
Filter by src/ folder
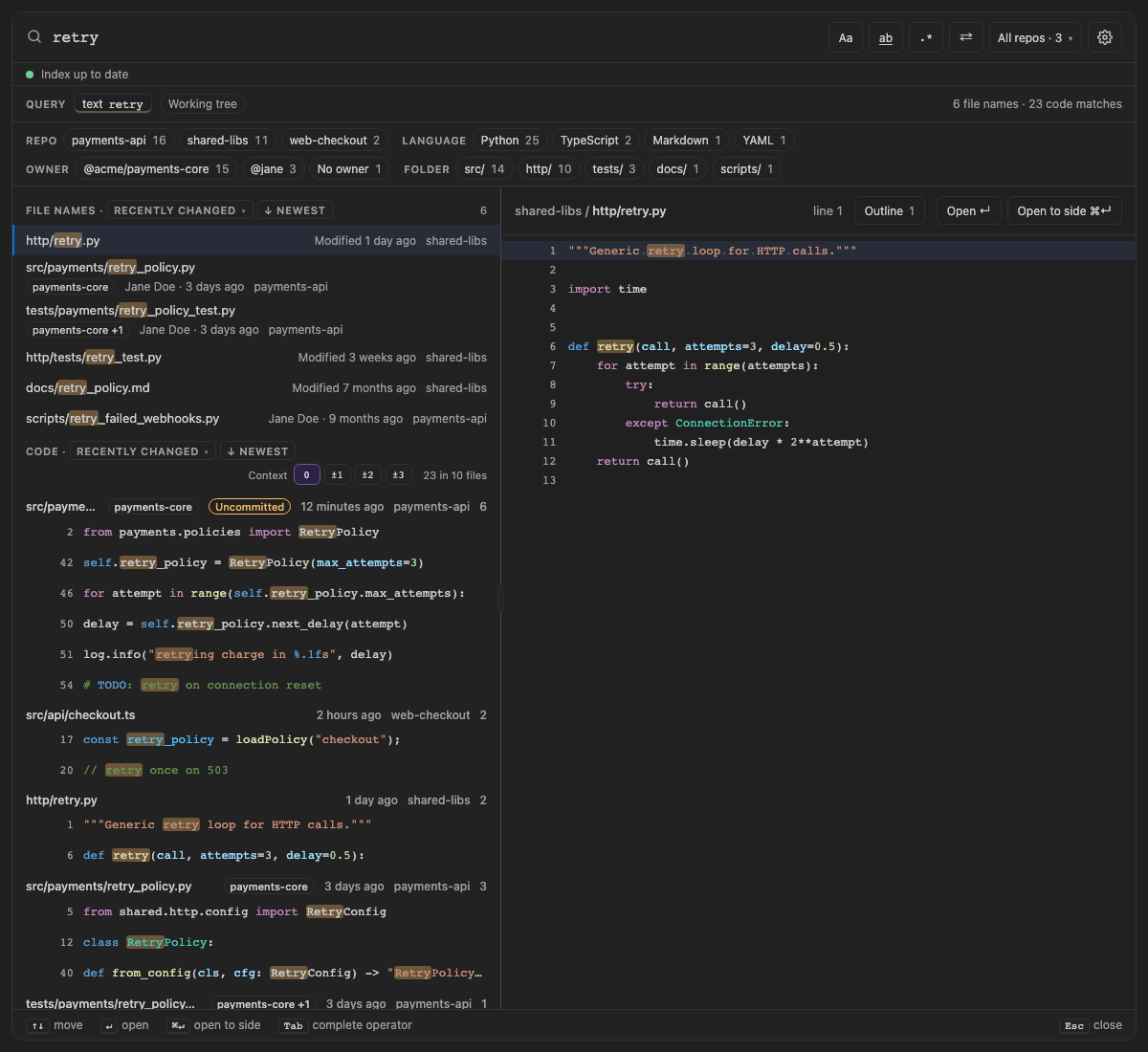[484, 169]
